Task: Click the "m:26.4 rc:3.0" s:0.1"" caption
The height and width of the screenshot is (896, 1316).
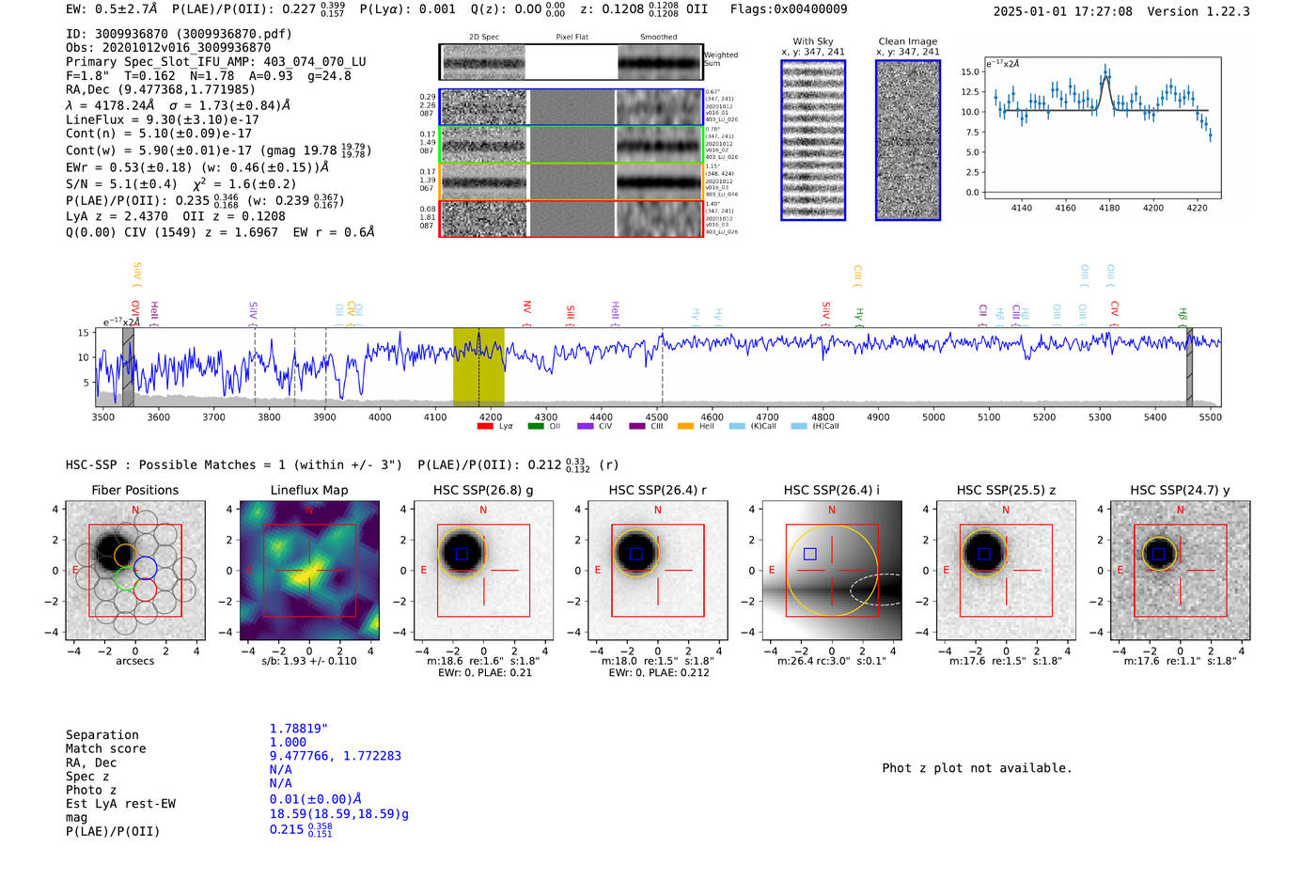Action: [x=832, y=661]
